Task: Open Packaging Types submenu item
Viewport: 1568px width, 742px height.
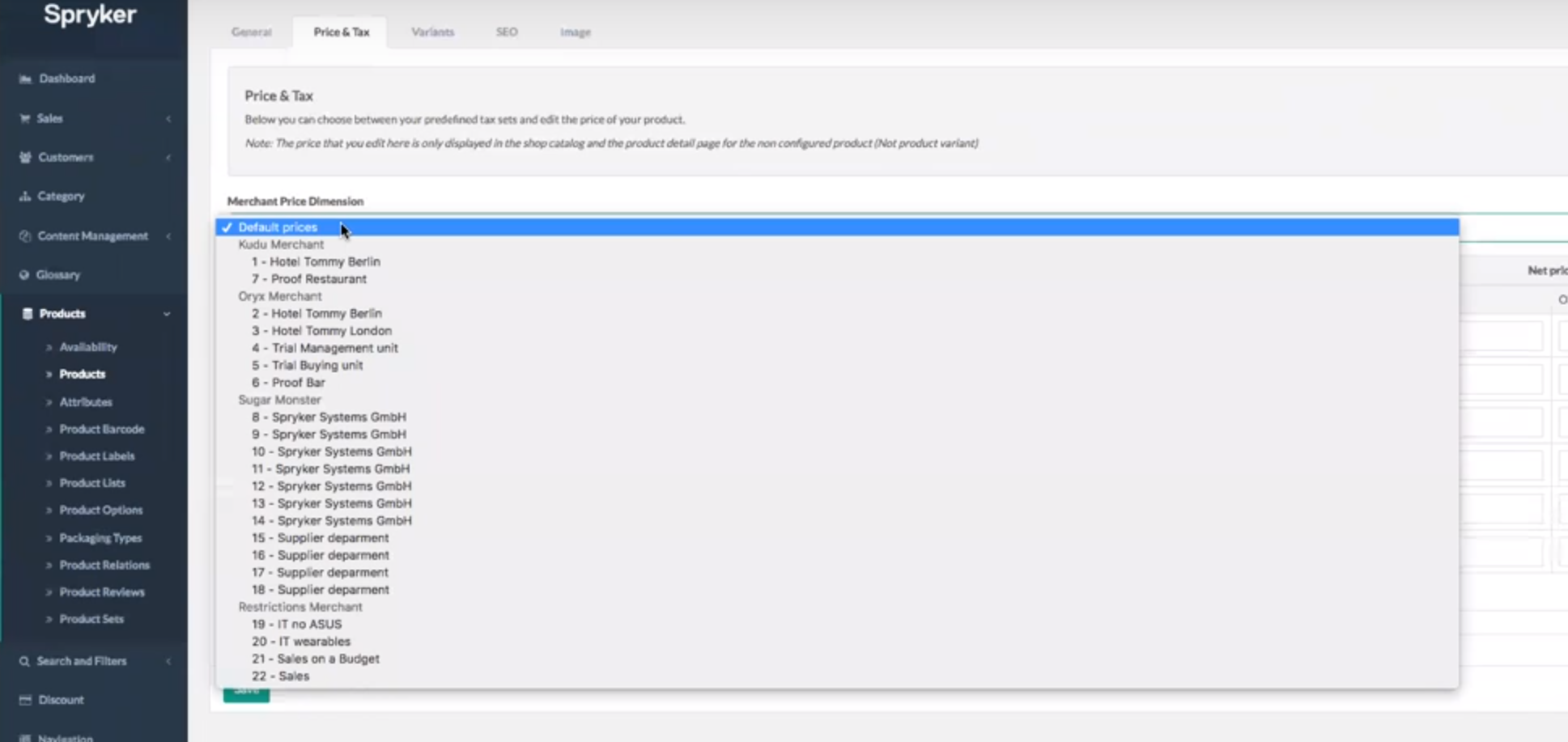Action: [x=100, y=538]
